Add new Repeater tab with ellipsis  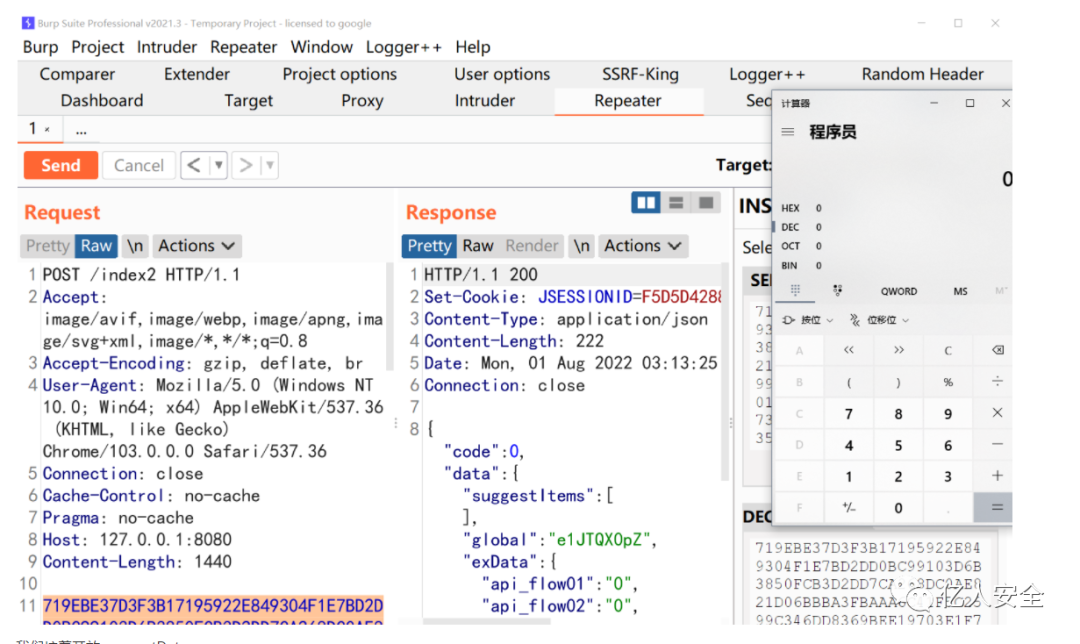(x=81, y=130)
